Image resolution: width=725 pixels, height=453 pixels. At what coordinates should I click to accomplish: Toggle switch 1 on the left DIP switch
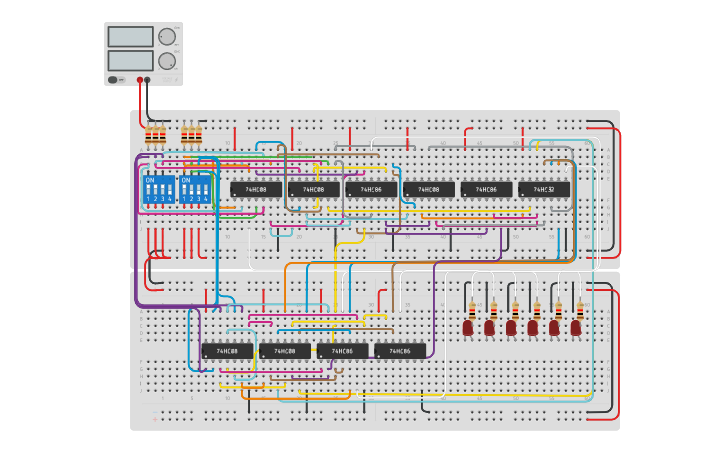point(147,188)
